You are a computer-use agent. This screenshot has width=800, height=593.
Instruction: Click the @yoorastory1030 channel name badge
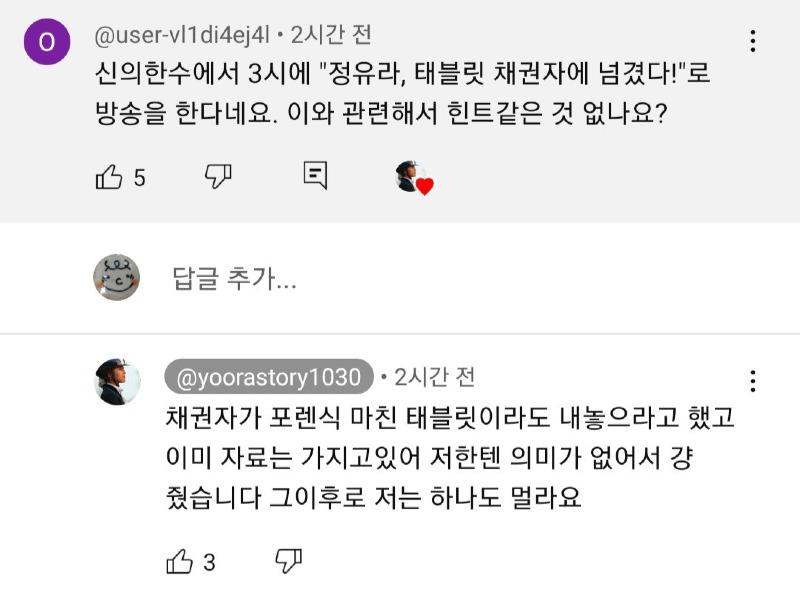(x=269, y=377)
